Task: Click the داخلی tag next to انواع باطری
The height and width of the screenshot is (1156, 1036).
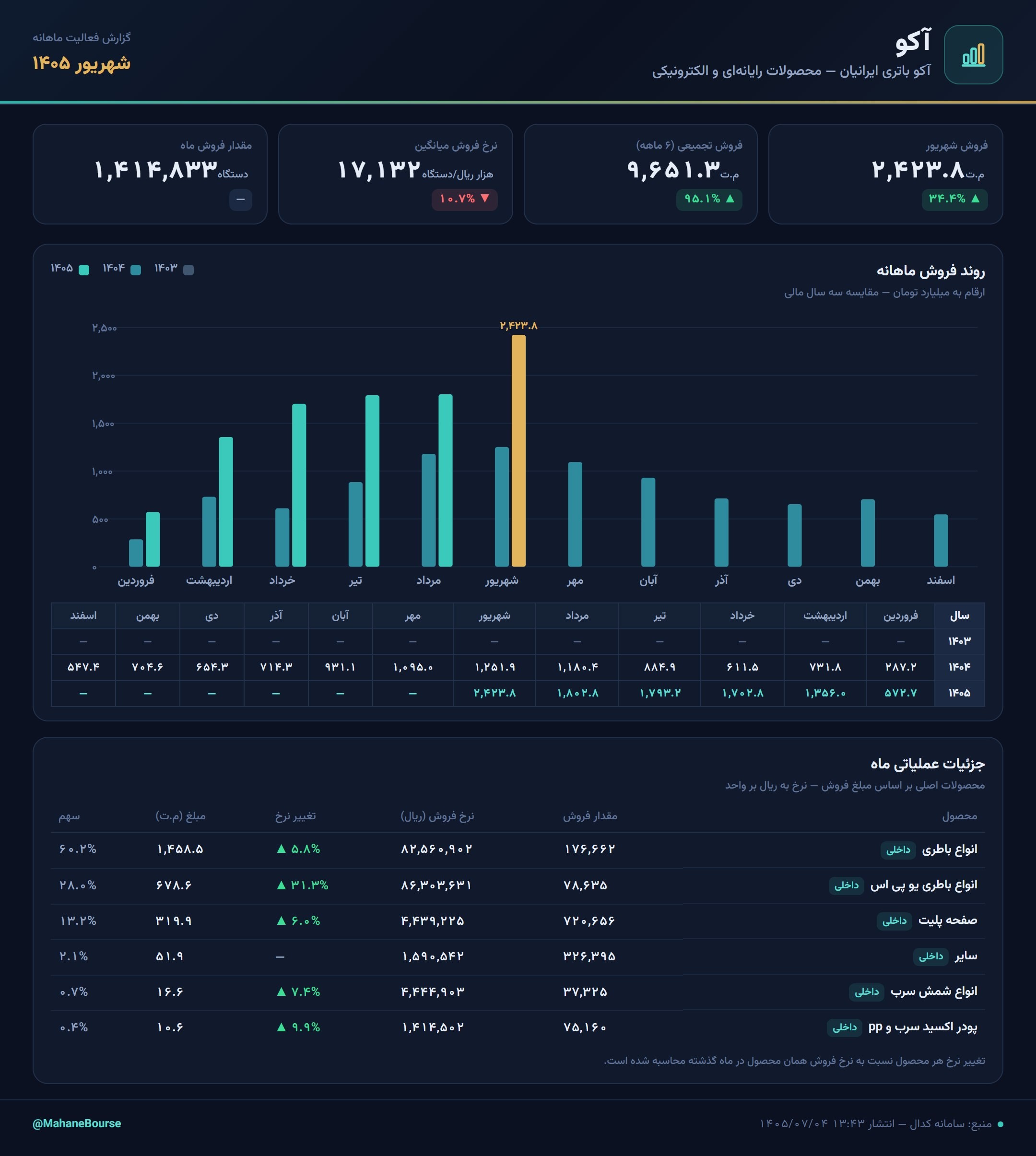Action: pos(898,850)
